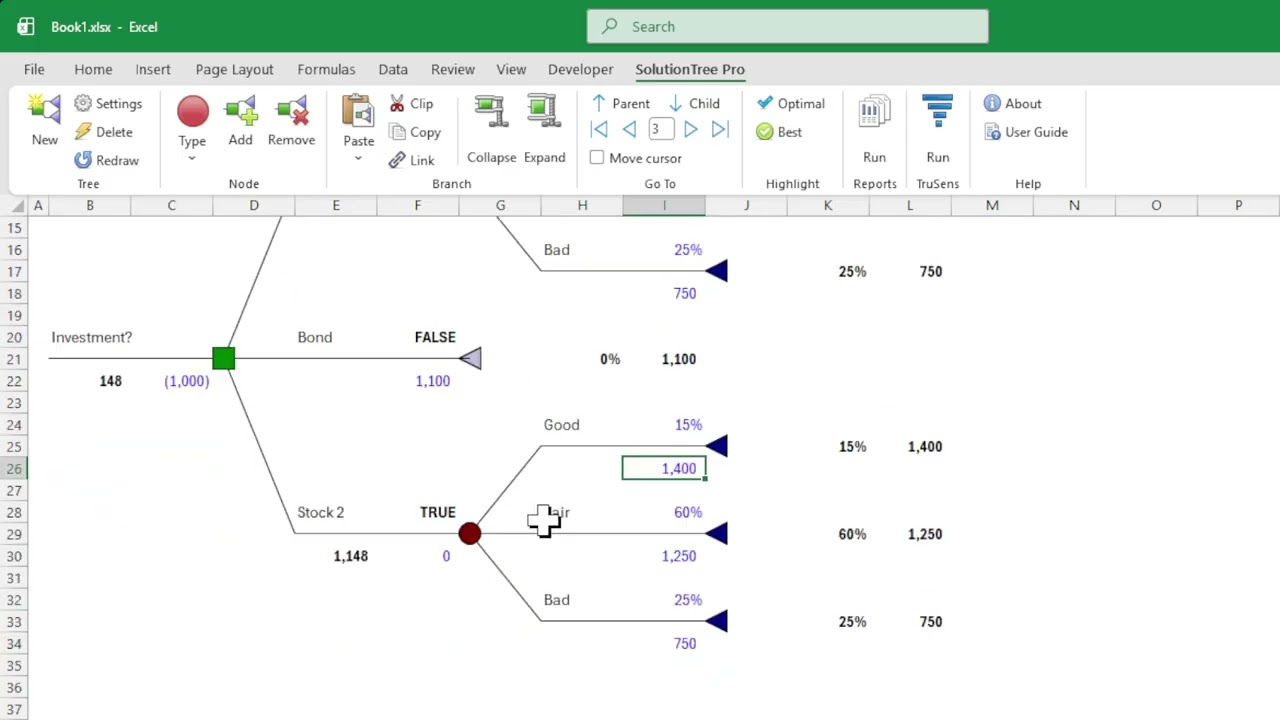Go to previous node arrow
The width and height of the screenshot is (1280, 720).
click(x=629, y=129)
